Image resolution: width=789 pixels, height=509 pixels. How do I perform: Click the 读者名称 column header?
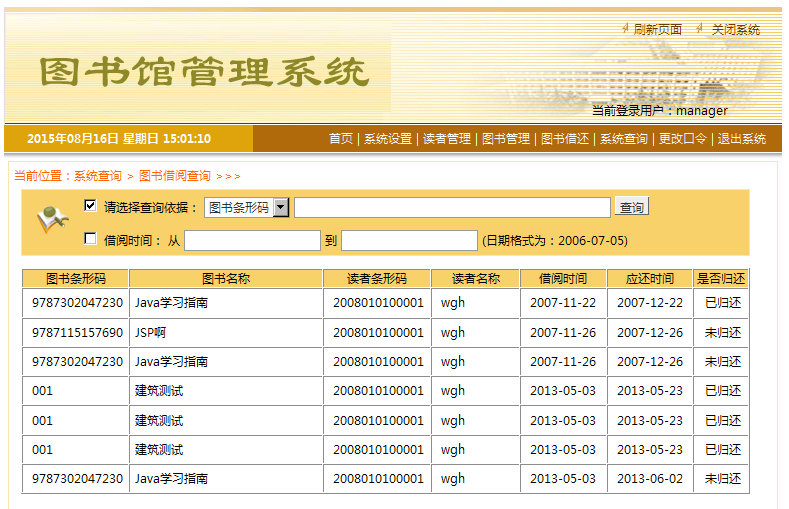pos(476,279)
